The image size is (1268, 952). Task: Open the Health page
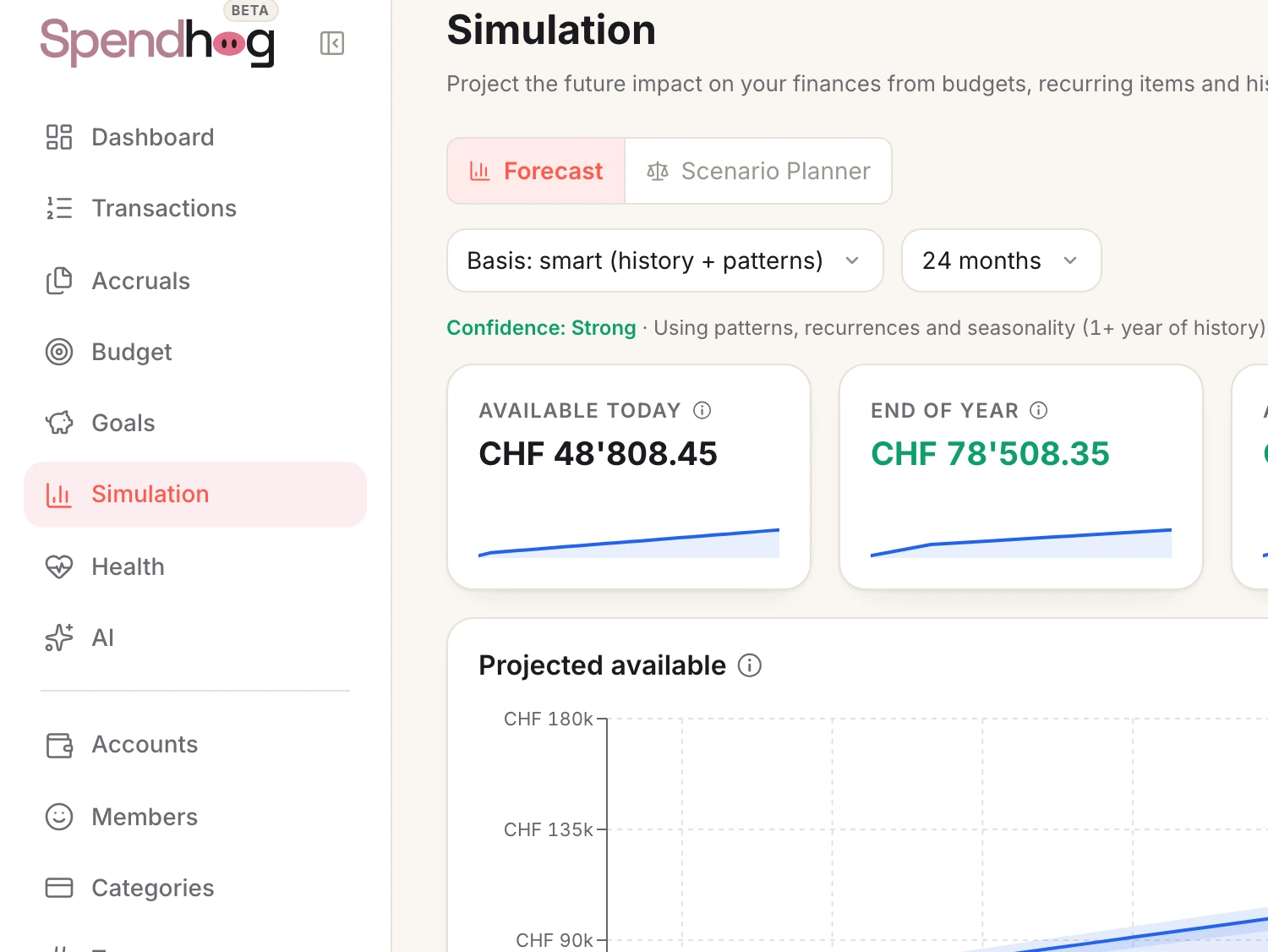[195, 566]
